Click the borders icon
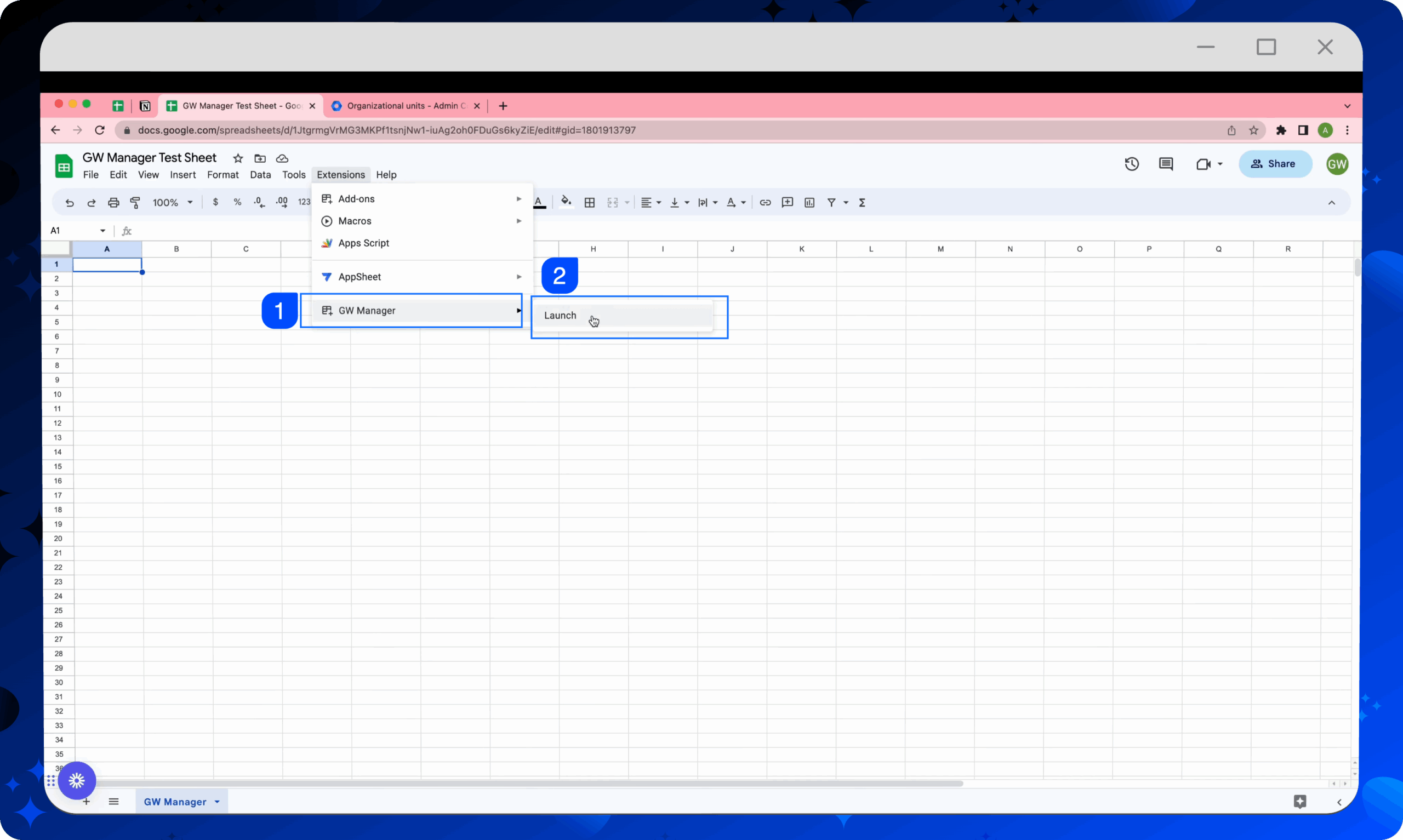Screen dimensions: 1403x840 click(x=590, y=203)
